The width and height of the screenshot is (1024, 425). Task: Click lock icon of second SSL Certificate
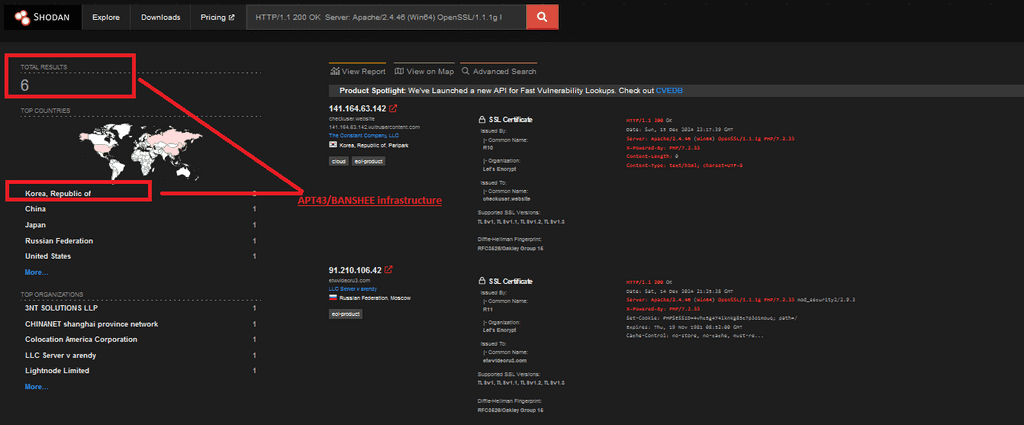pos(482,281)
